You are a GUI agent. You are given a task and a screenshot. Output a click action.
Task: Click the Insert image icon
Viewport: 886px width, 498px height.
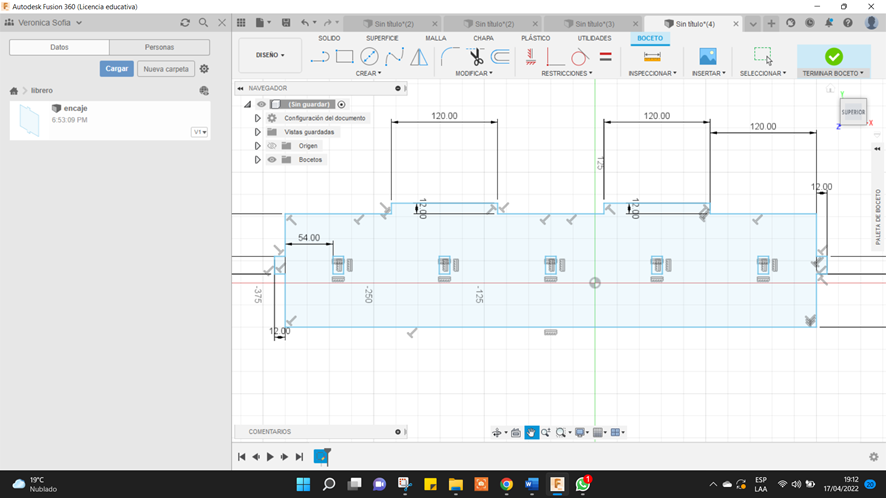(x=707, y=57)
